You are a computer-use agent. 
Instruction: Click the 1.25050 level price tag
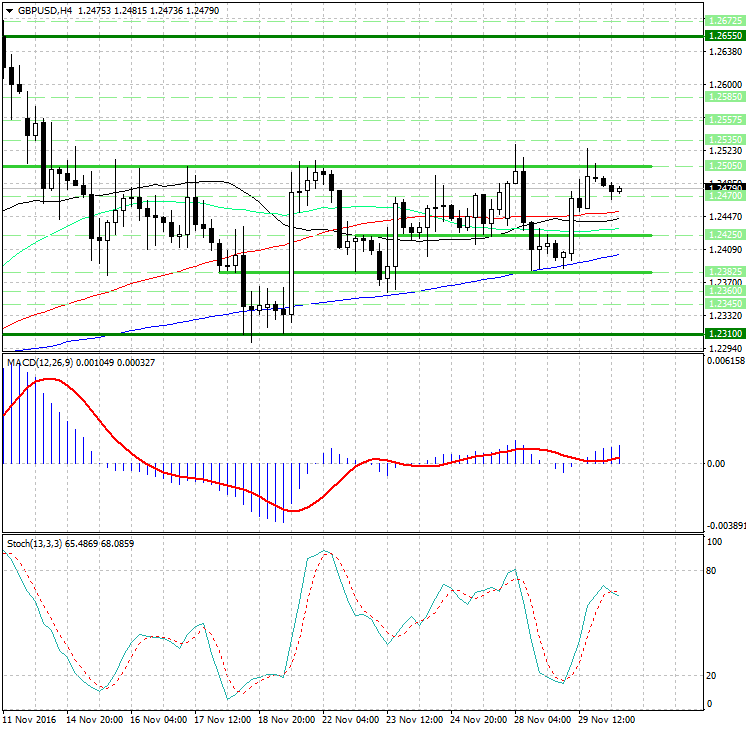point(725,166)
